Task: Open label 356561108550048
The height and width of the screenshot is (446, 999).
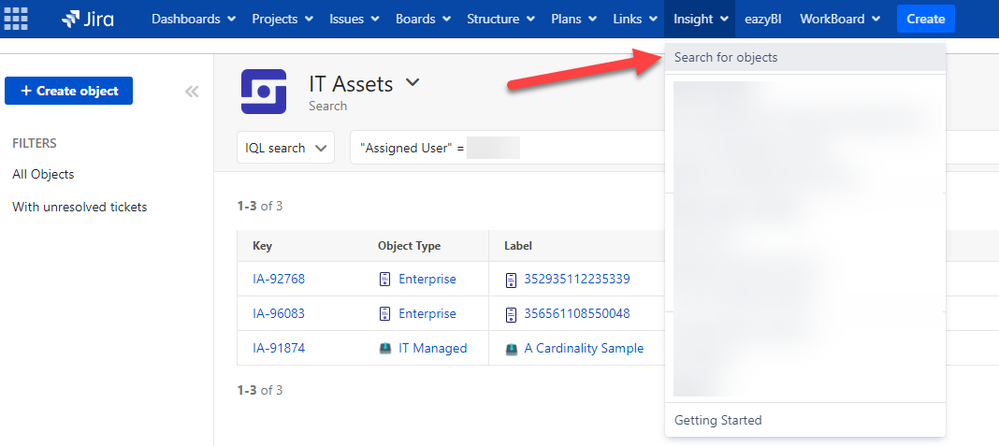Action: point(577,313)
